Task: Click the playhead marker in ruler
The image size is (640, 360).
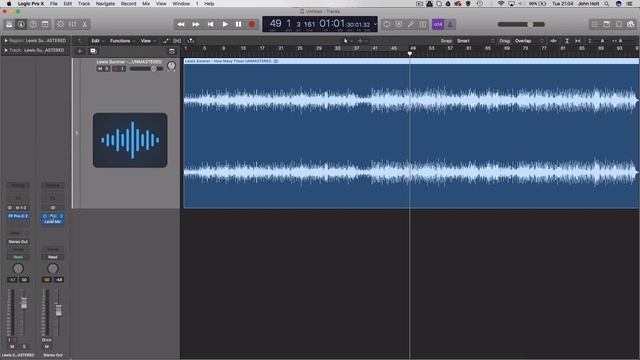Action: [410, 53]
